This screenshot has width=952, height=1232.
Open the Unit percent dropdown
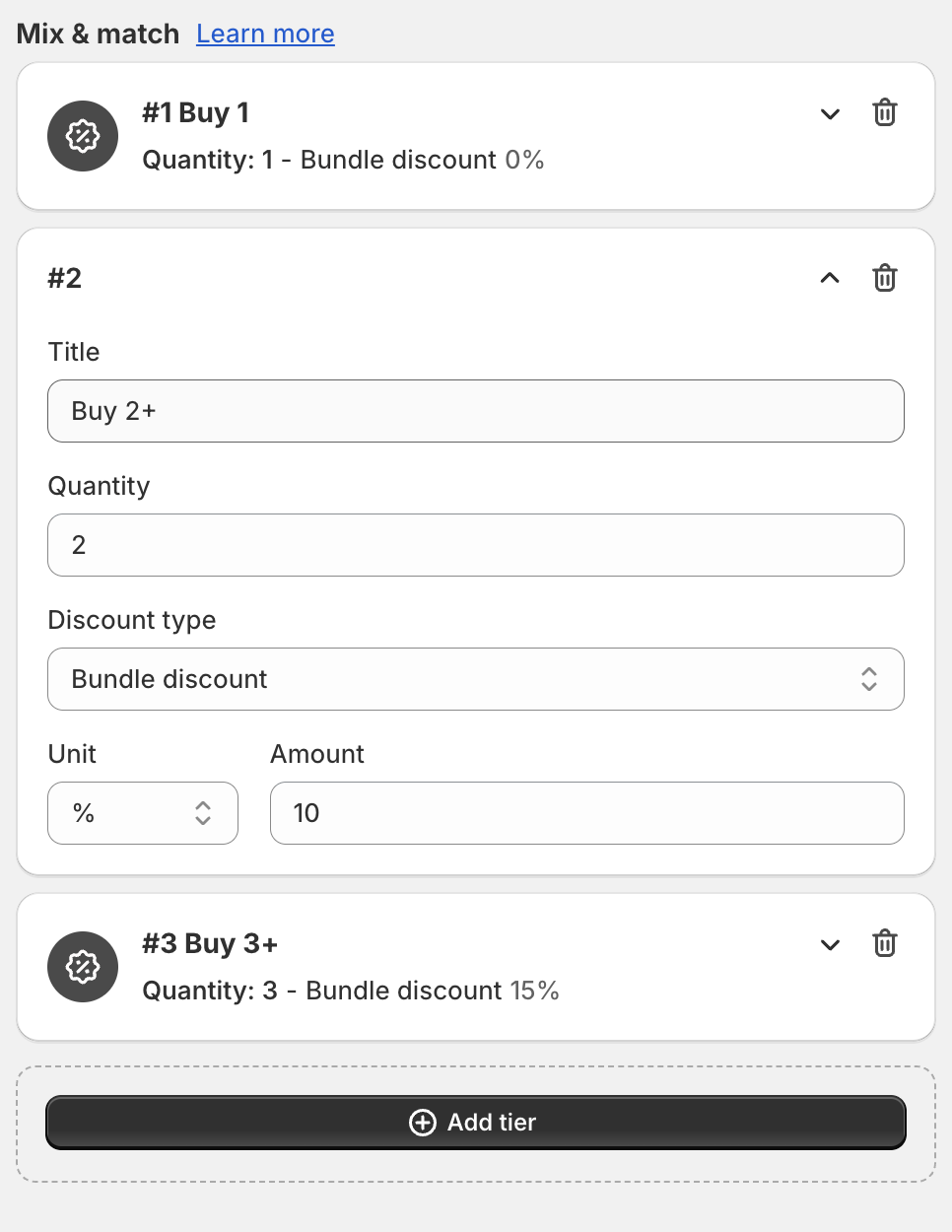click(x=143, y=813)
